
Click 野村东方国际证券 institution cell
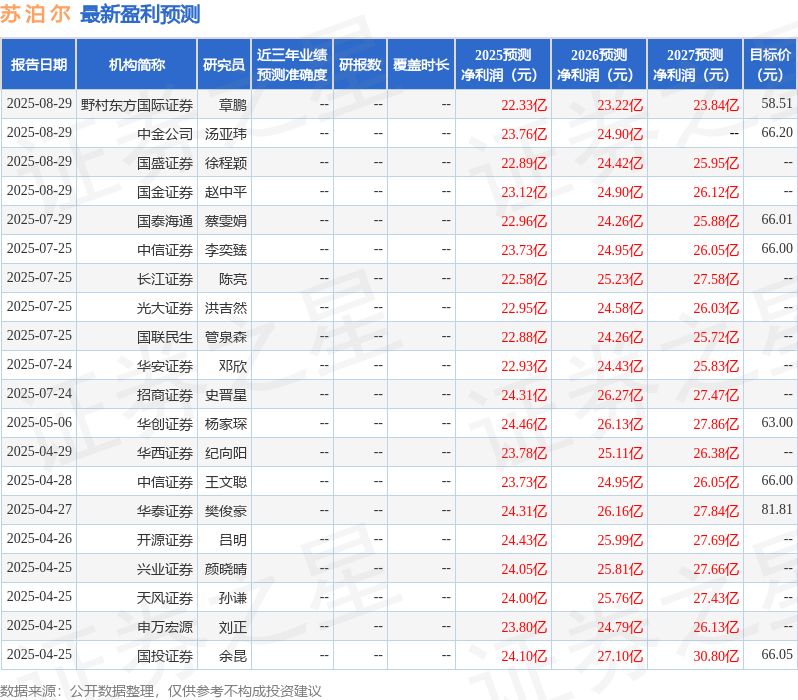pyautogui.click(x=136, y=105)
